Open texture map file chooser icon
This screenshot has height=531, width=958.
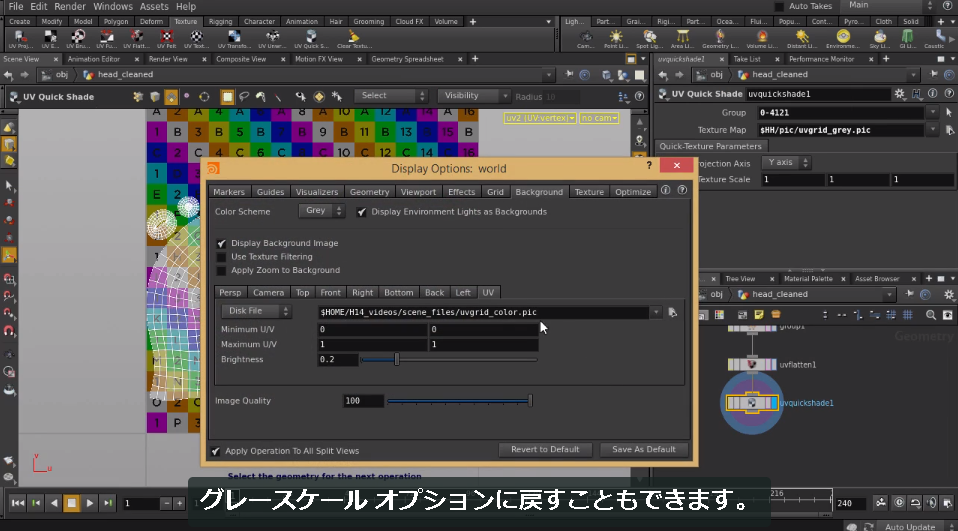(x=949, y=130)
